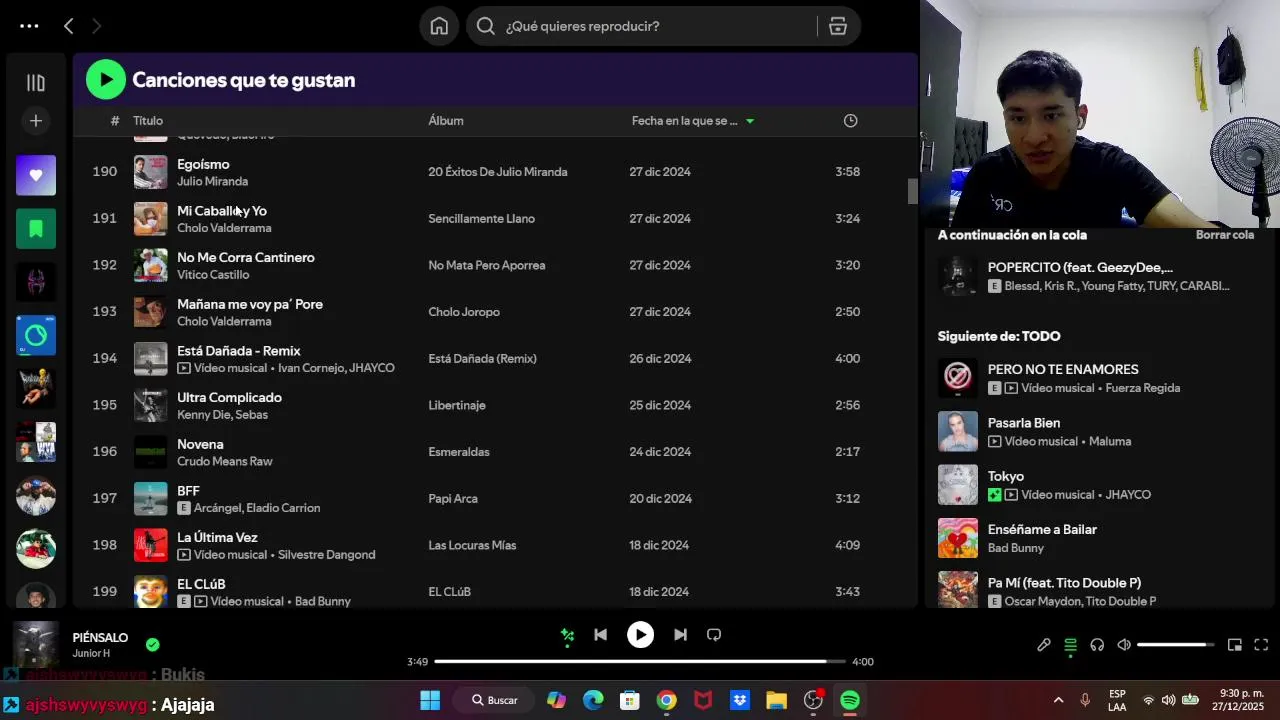The image size is (1280, 720).
Task: Seek in the playback progress bar
Action: click(x=640, y=661)
